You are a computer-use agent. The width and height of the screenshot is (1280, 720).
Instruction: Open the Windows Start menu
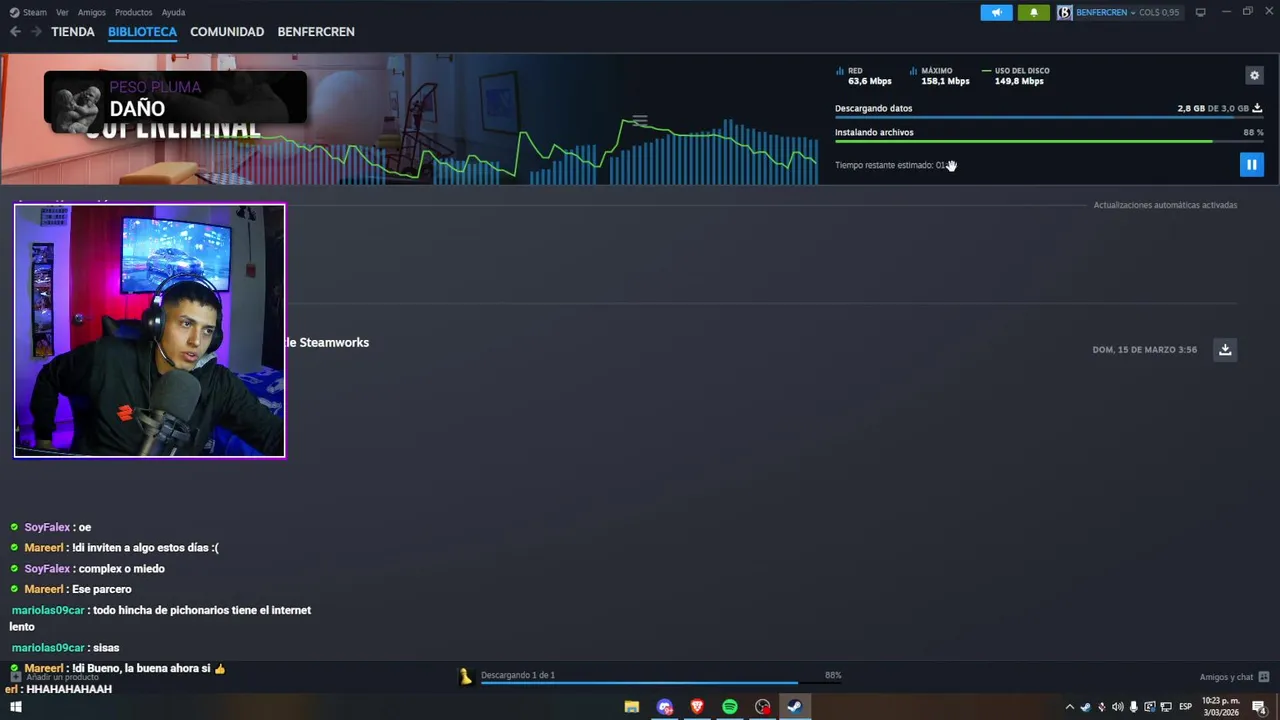tap(15, 707)
